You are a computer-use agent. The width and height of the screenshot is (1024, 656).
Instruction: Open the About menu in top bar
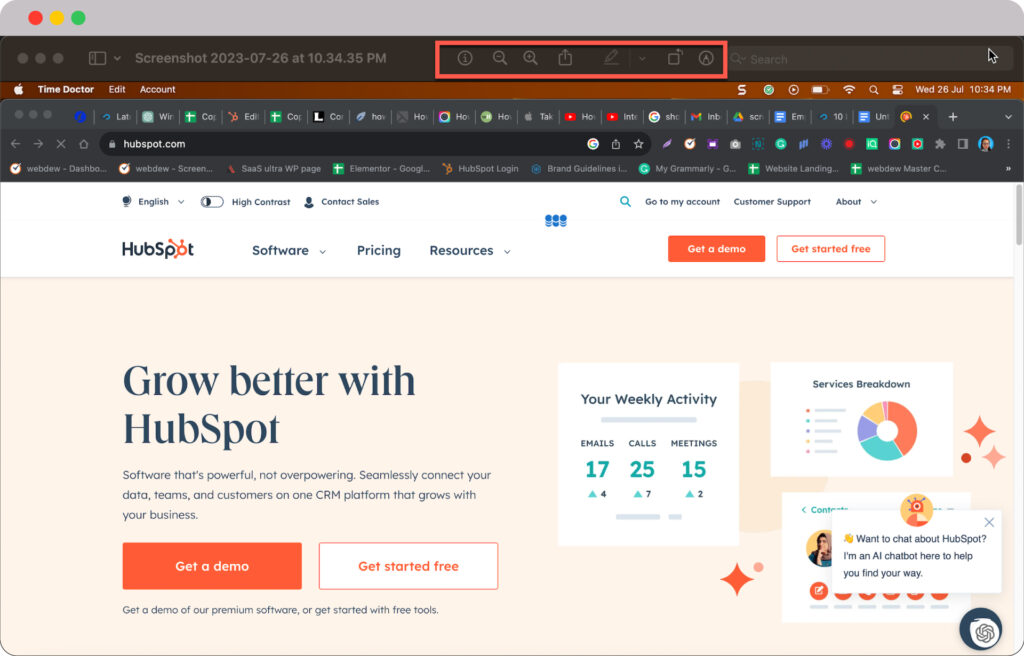pos(856,202)
